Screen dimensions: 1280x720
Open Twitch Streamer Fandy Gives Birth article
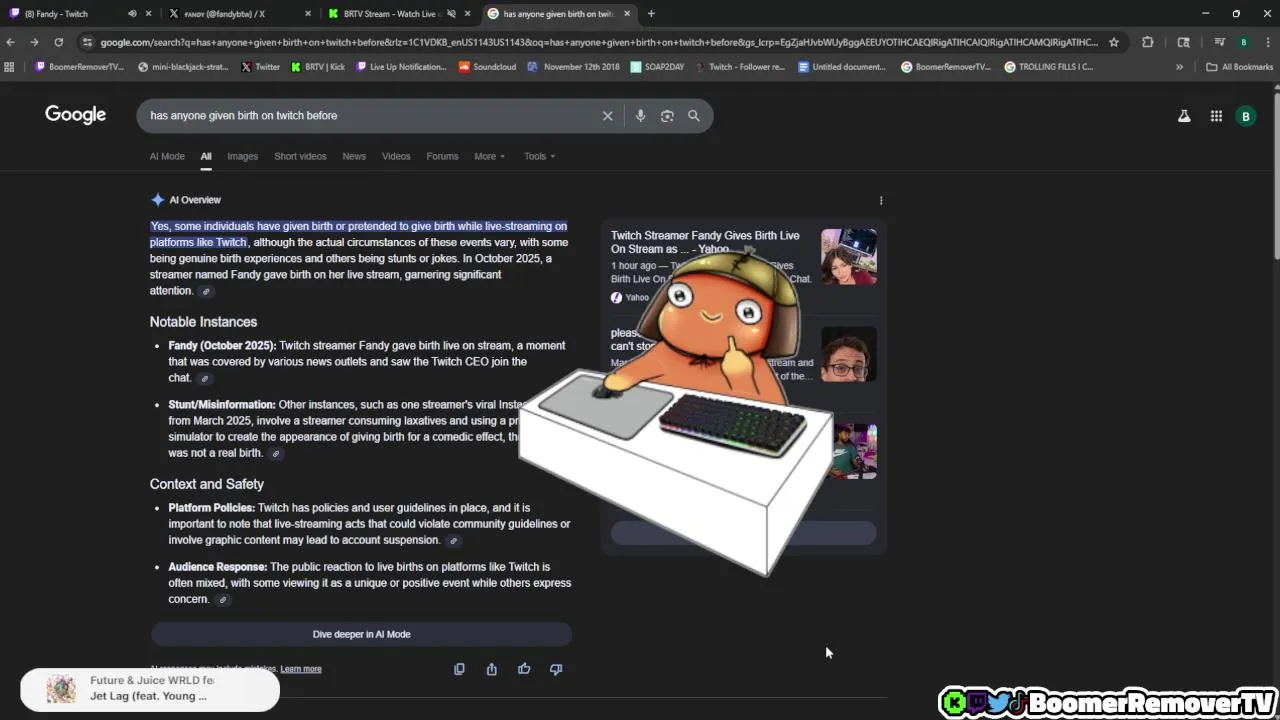click(x=705, y=242)
